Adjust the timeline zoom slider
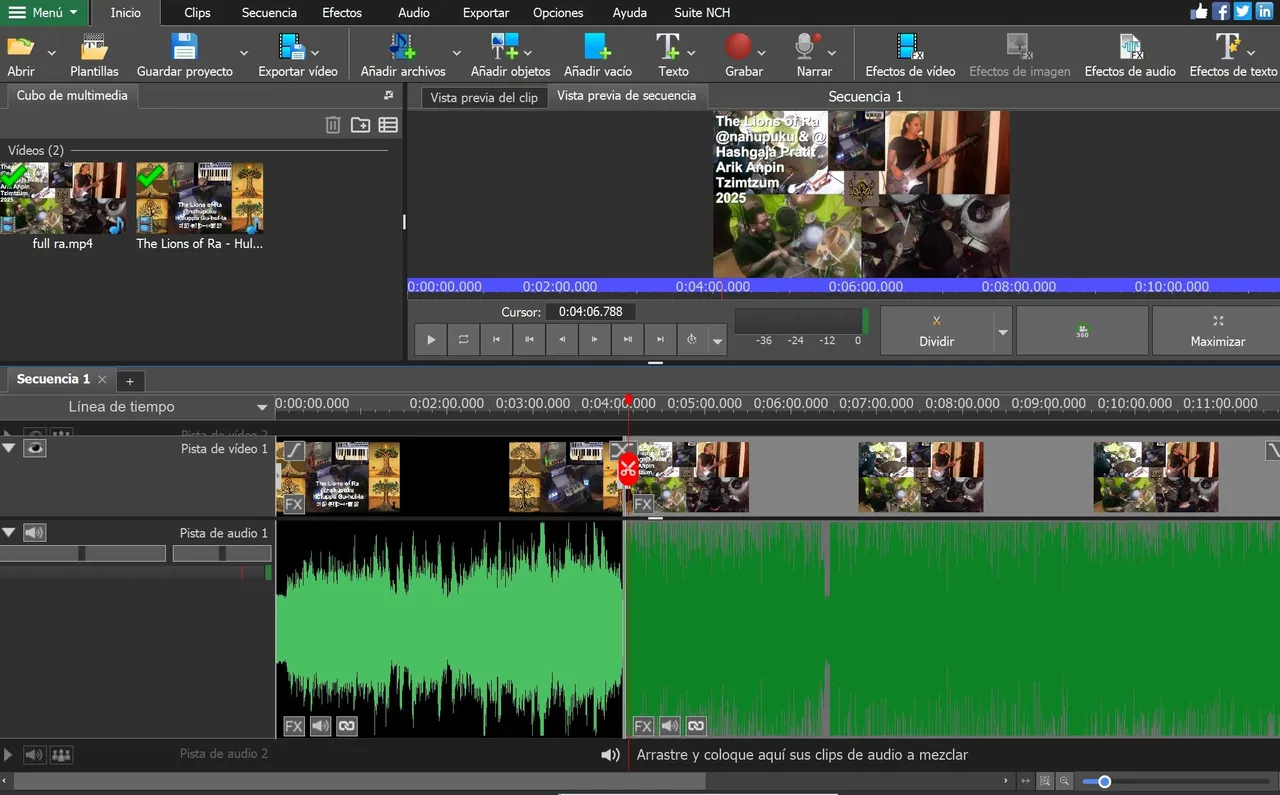The image size is (1280, 795). pos(1104,781)
